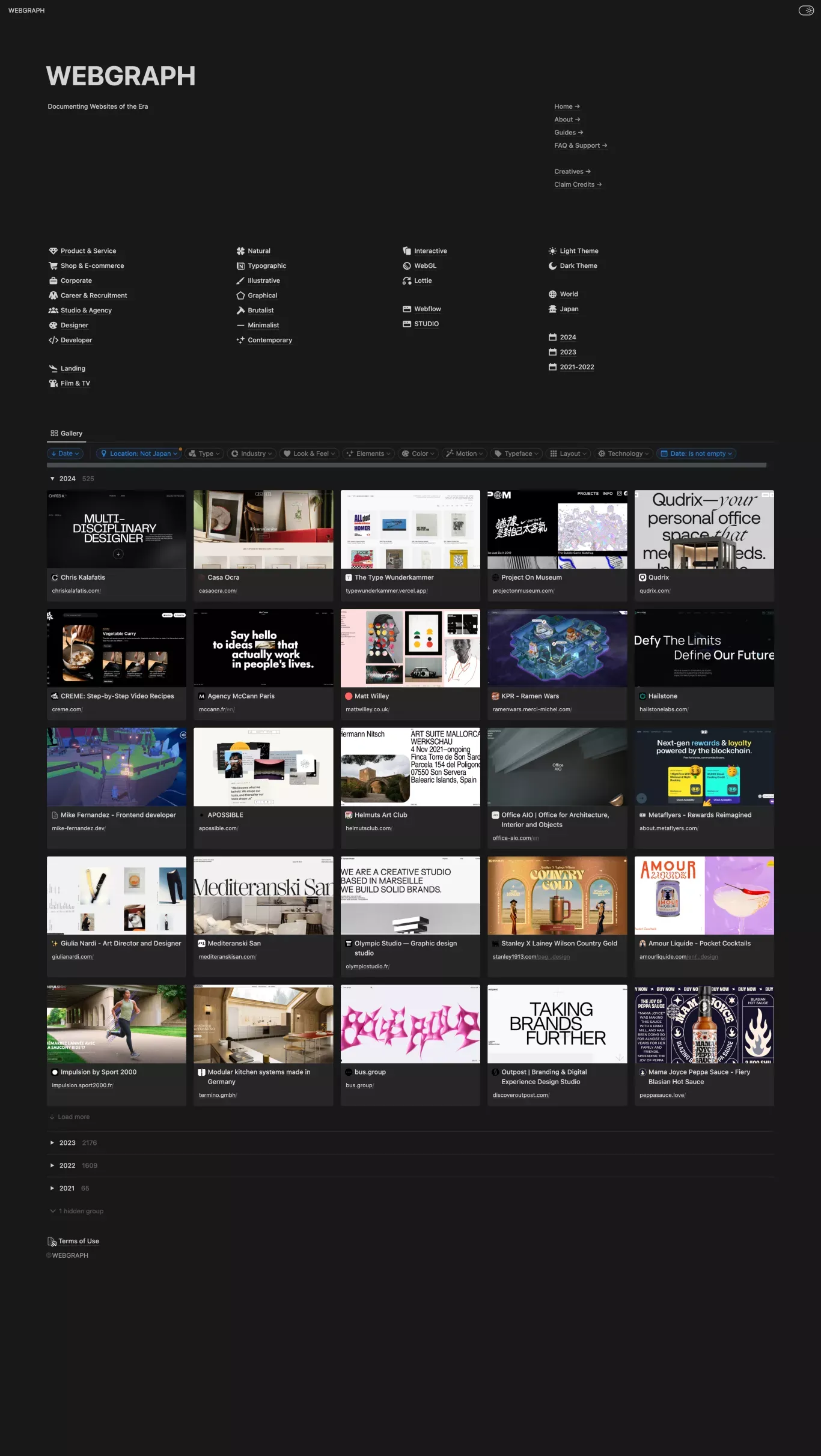Viewport: 821px width, 1456px height.
Task: Click the Graphical pentagon icon
Action: (x=241, y=296)
